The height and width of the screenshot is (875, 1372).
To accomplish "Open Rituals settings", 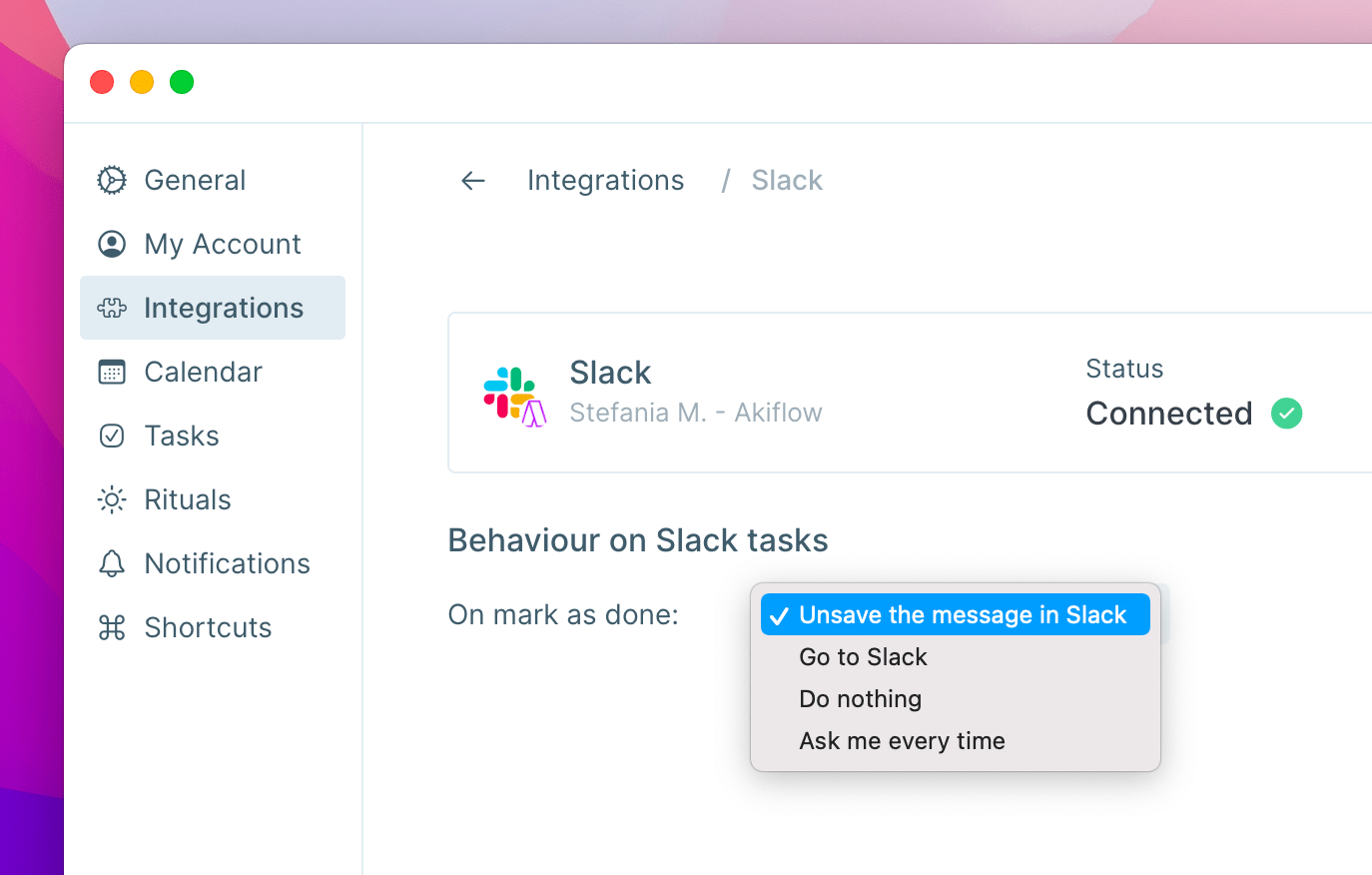I will tap(213, 499).
